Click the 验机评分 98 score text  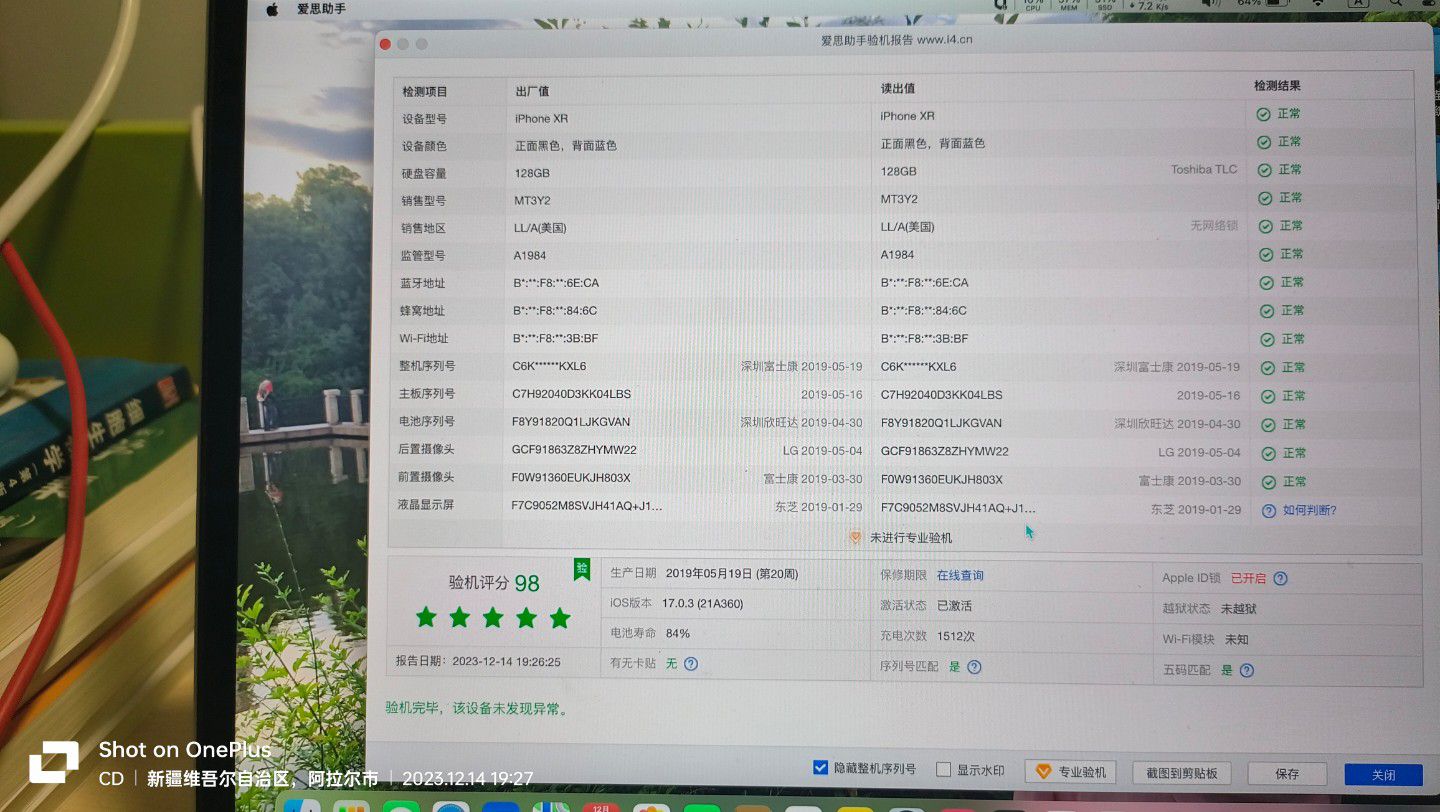tap(494, 583)
